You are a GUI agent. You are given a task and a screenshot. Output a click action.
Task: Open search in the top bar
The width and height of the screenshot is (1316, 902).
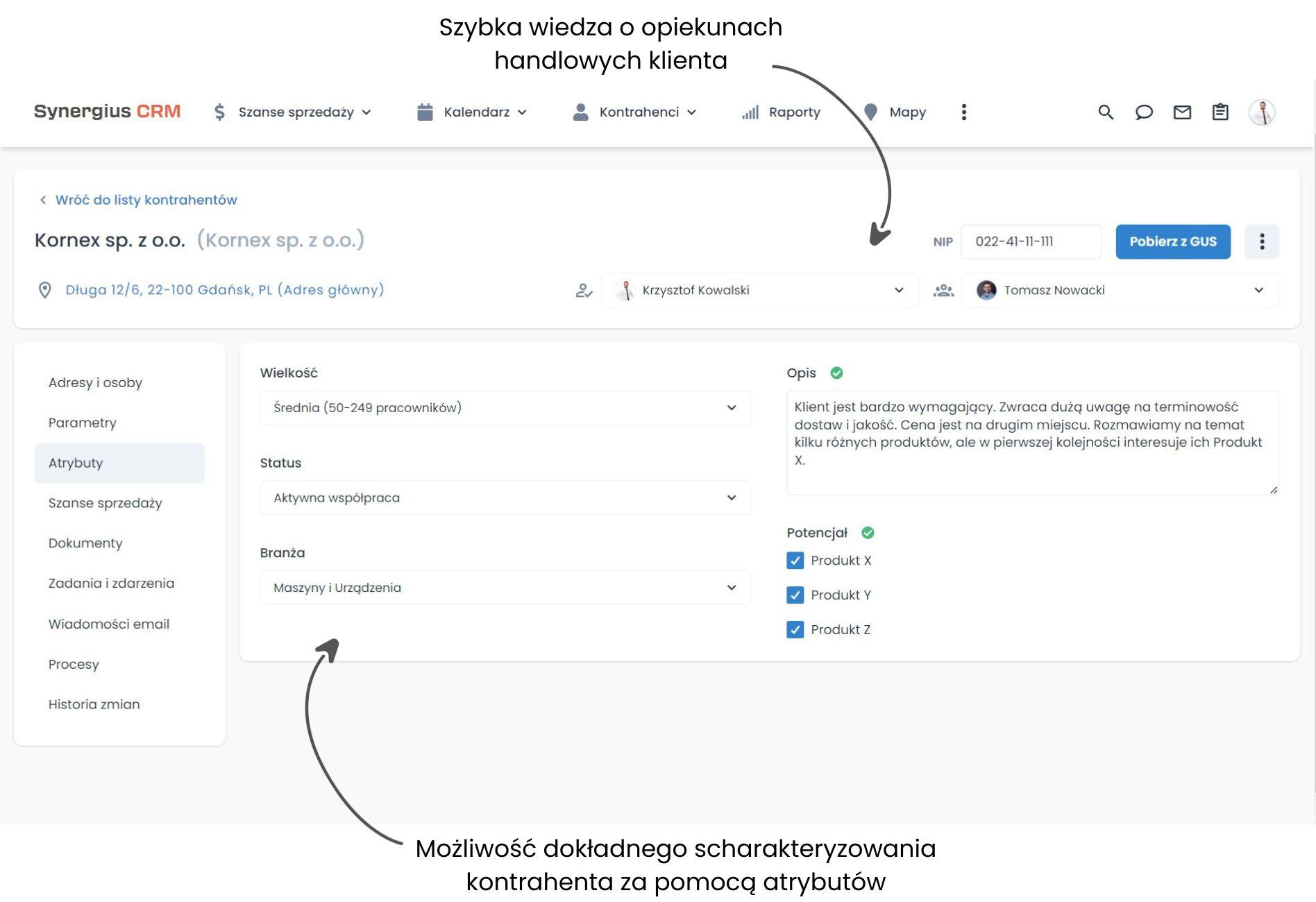click(x=1105, y=112)
